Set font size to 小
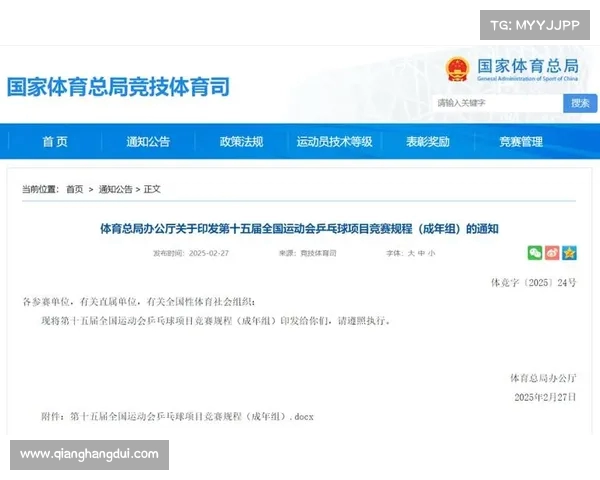 [432, 253]
